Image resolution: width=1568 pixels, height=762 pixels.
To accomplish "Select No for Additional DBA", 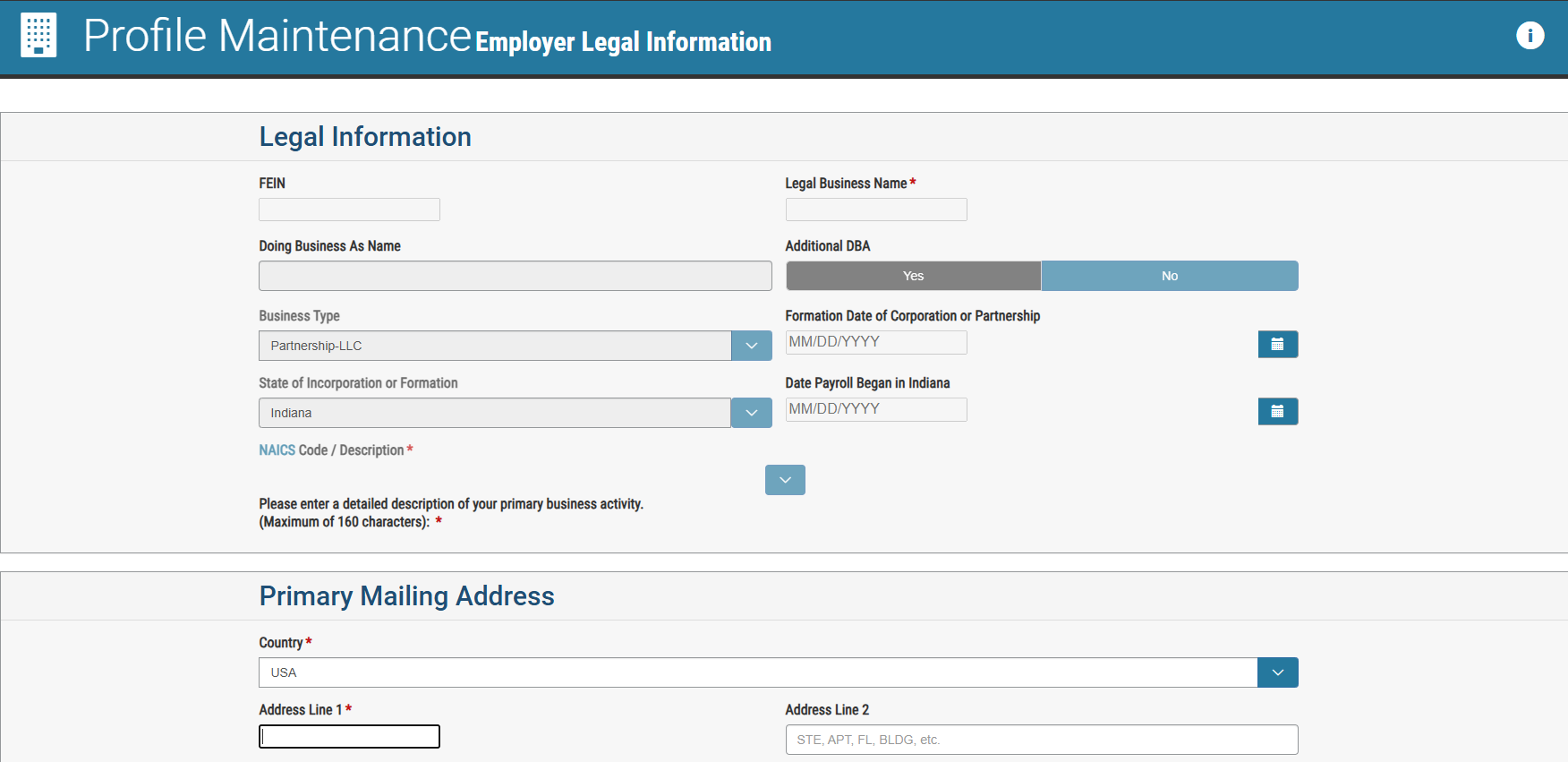I will point(1170,276).
